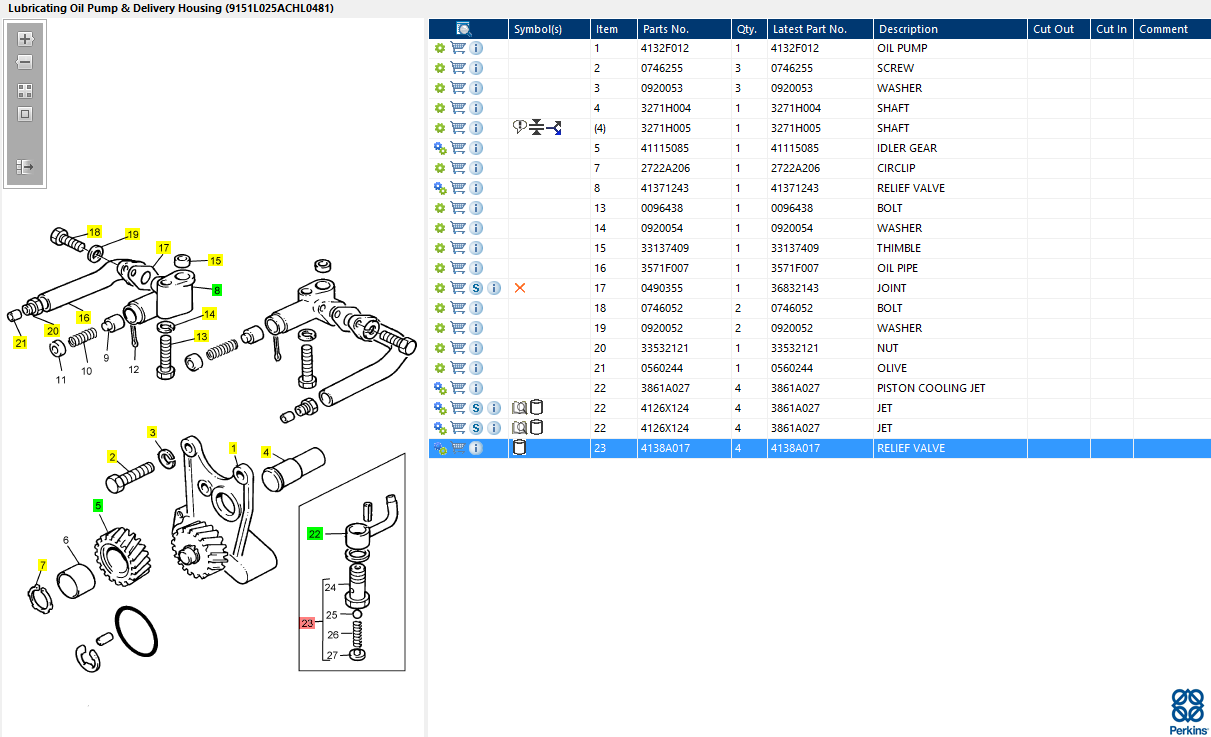Zoom out of the parts diagram
1211x737 pixels.
point(25,62)
